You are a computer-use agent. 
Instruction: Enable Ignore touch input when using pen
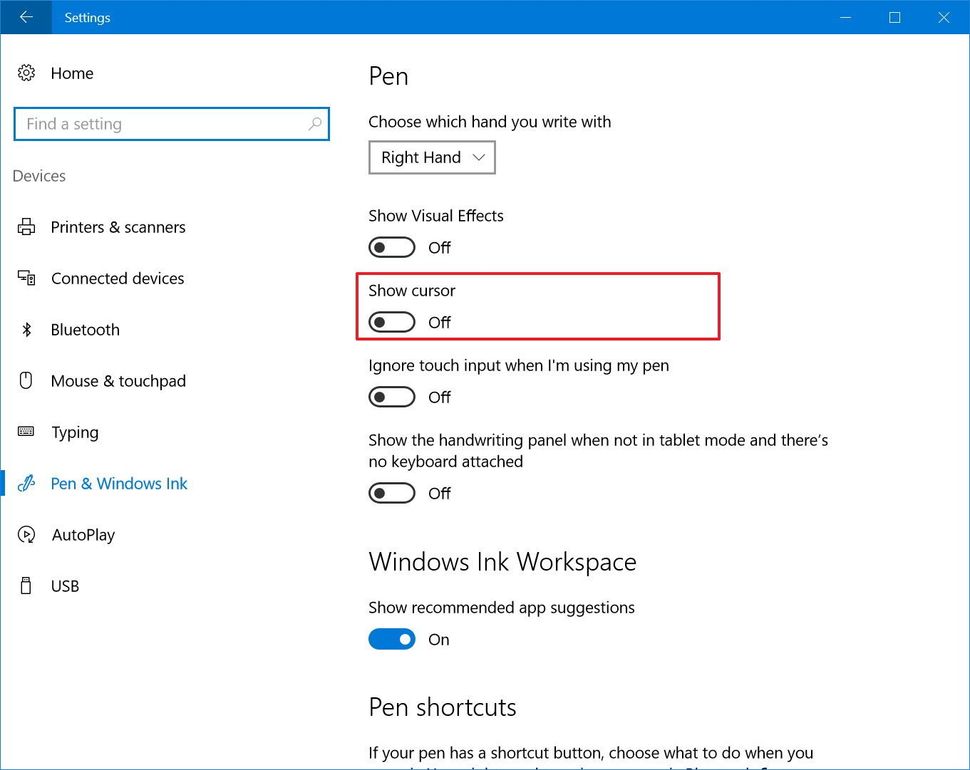pyautogui.click(x=391, y=396)
